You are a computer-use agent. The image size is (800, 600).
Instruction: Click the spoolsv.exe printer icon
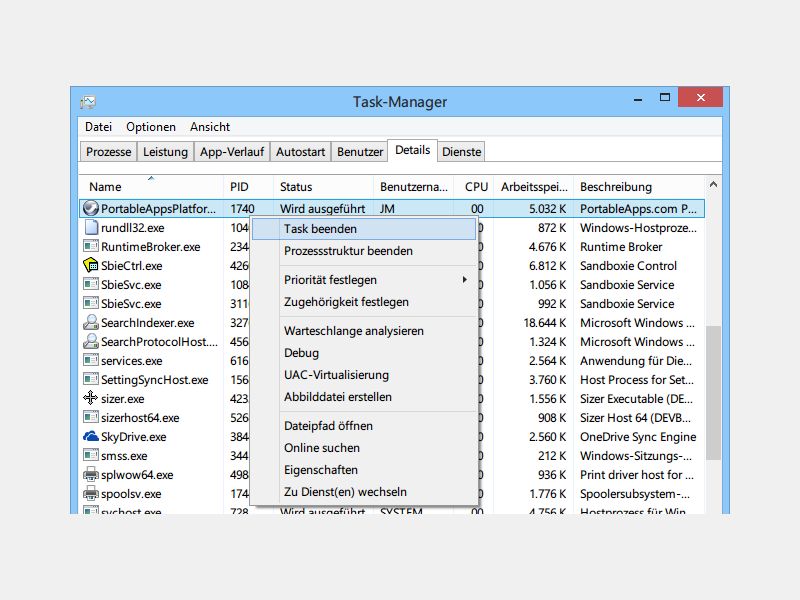point(91,493)
